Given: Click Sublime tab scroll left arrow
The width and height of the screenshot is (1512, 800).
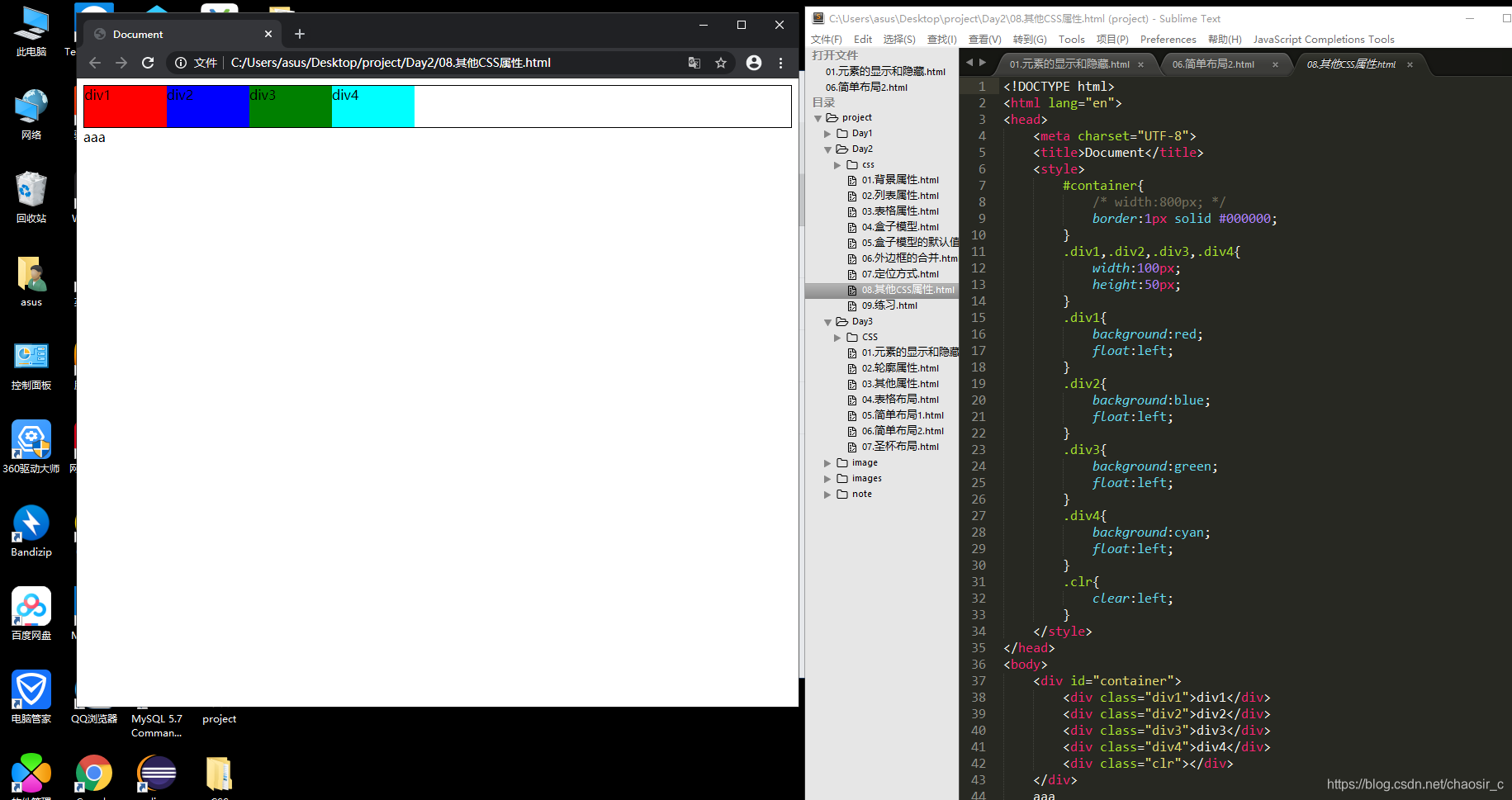Looking at the screenshot, I should pyautogui.click(x=970, y=62).
